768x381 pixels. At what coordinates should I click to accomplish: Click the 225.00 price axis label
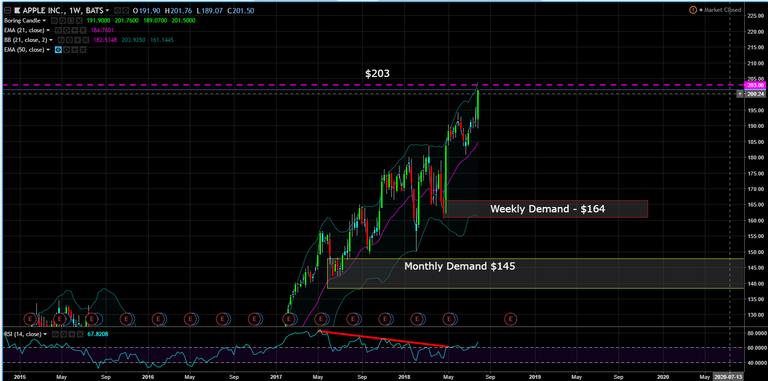tap(757, 16)
